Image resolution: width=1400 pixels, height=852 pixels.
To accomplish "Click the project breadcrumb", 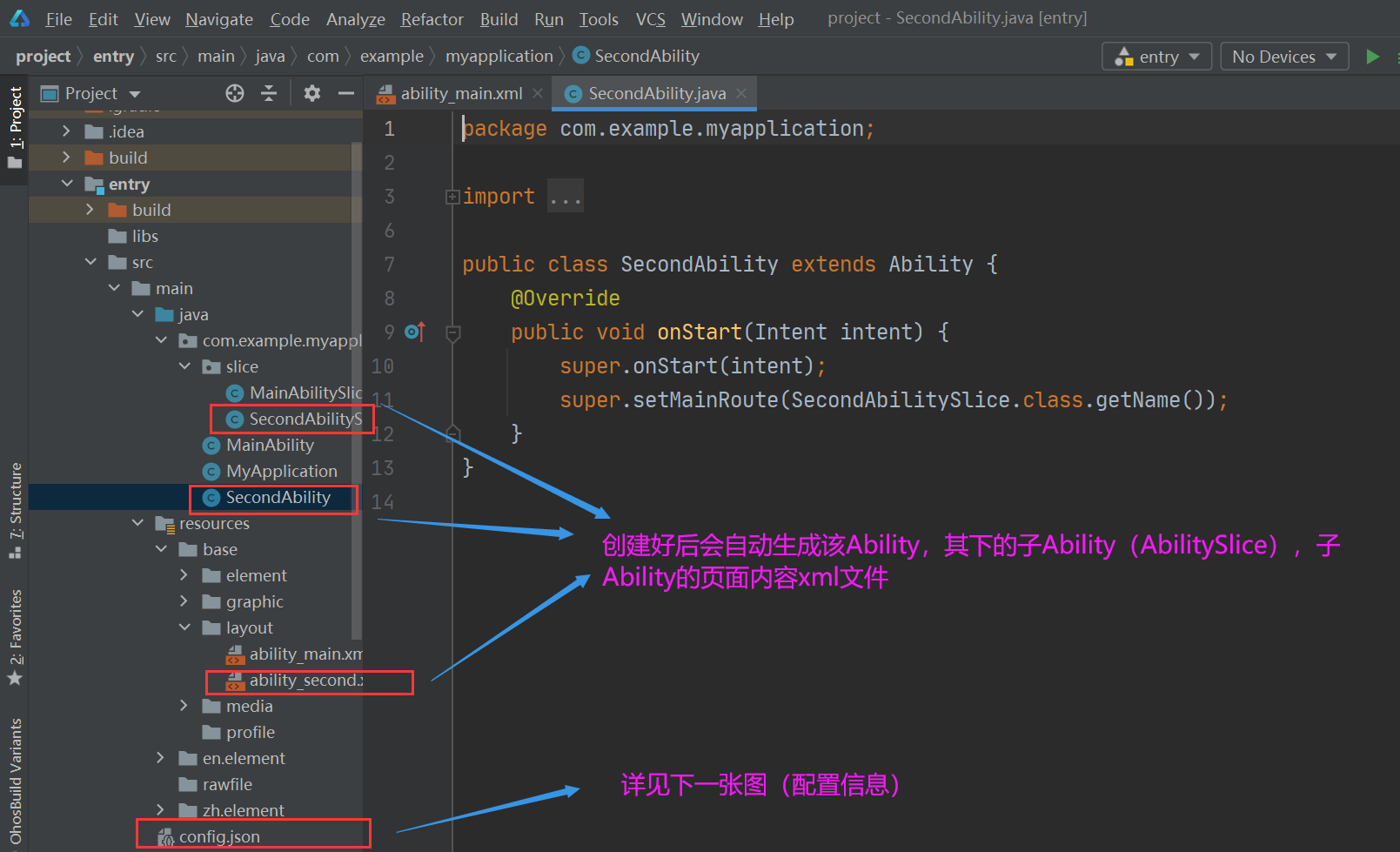I will pyautogui.click(x=43, y=56).
